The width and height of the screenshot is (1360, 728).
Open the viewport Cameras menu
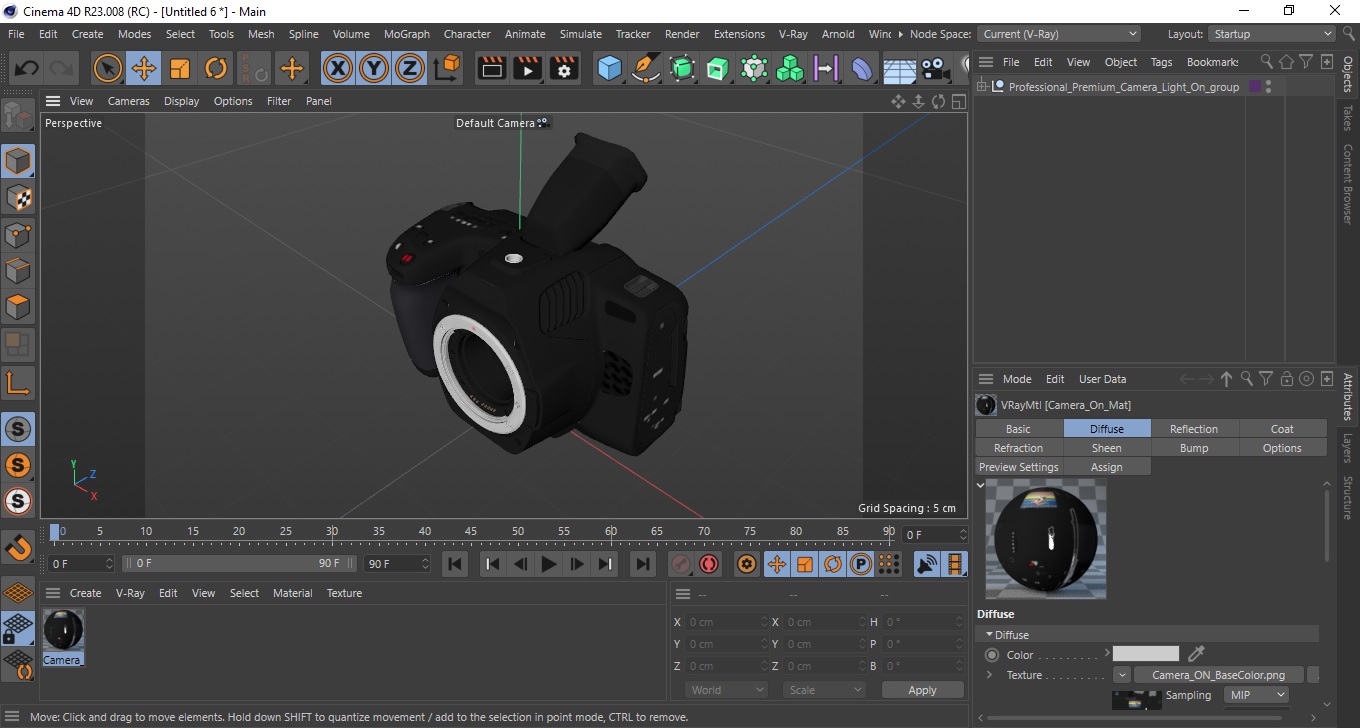point(129,101)
